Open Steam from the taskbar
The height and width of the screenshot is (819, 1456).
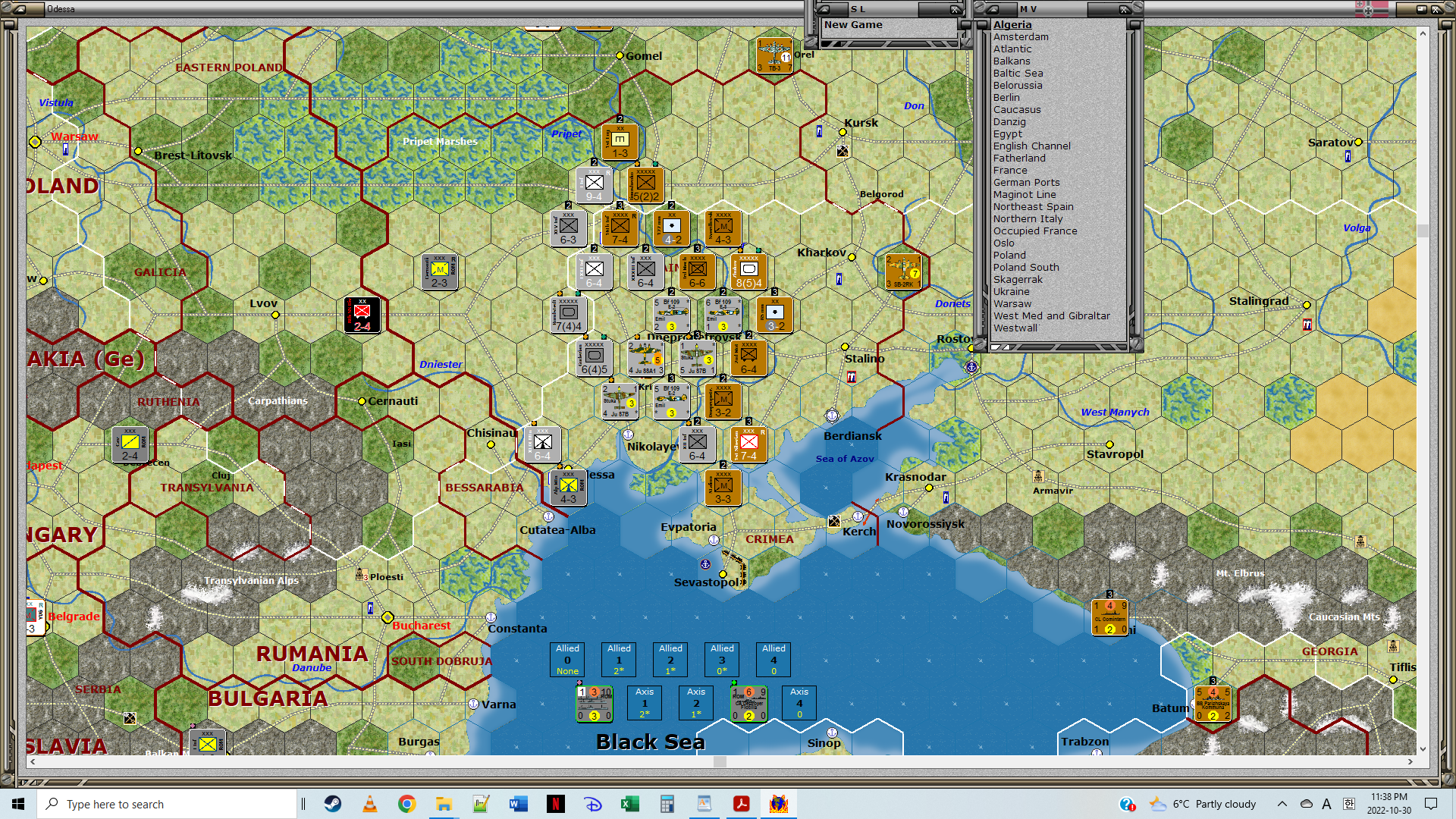point(333,804)
